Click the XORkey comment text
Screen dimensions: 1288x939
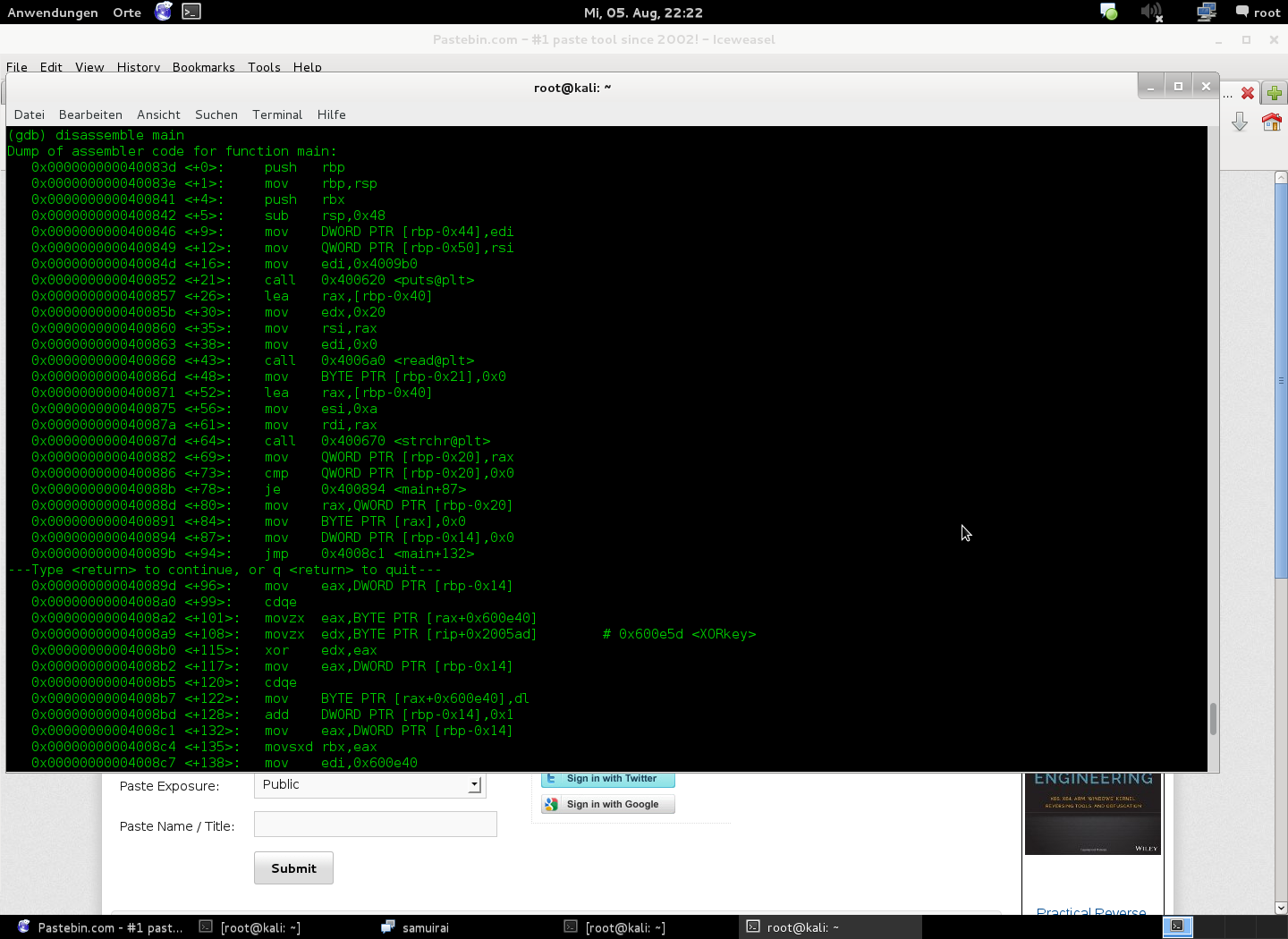point(679,634)
